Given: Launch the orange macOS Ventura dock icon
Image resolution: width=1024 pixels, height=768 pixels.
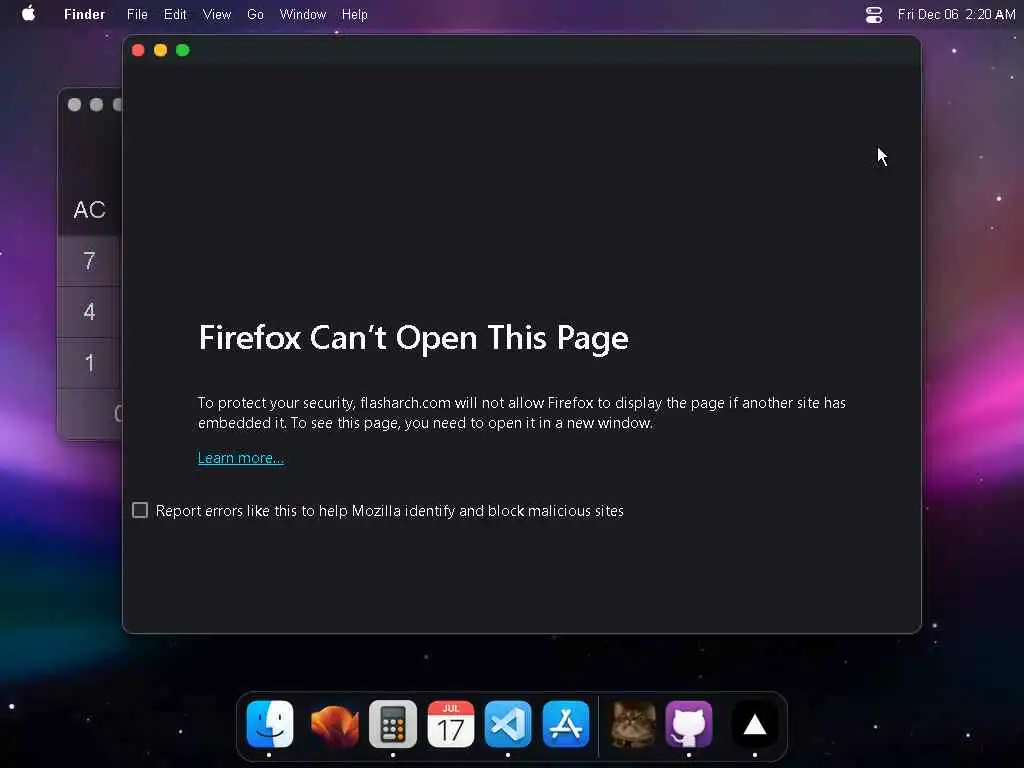Looking at the screenshot, I should tap(334, 724).
